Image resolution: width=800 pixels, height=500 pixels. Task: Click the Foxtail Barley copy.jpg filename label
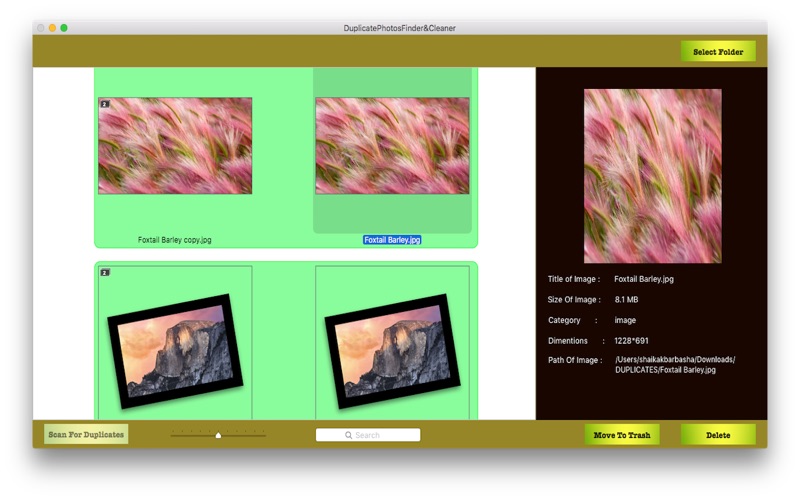[x=174, y=240]
